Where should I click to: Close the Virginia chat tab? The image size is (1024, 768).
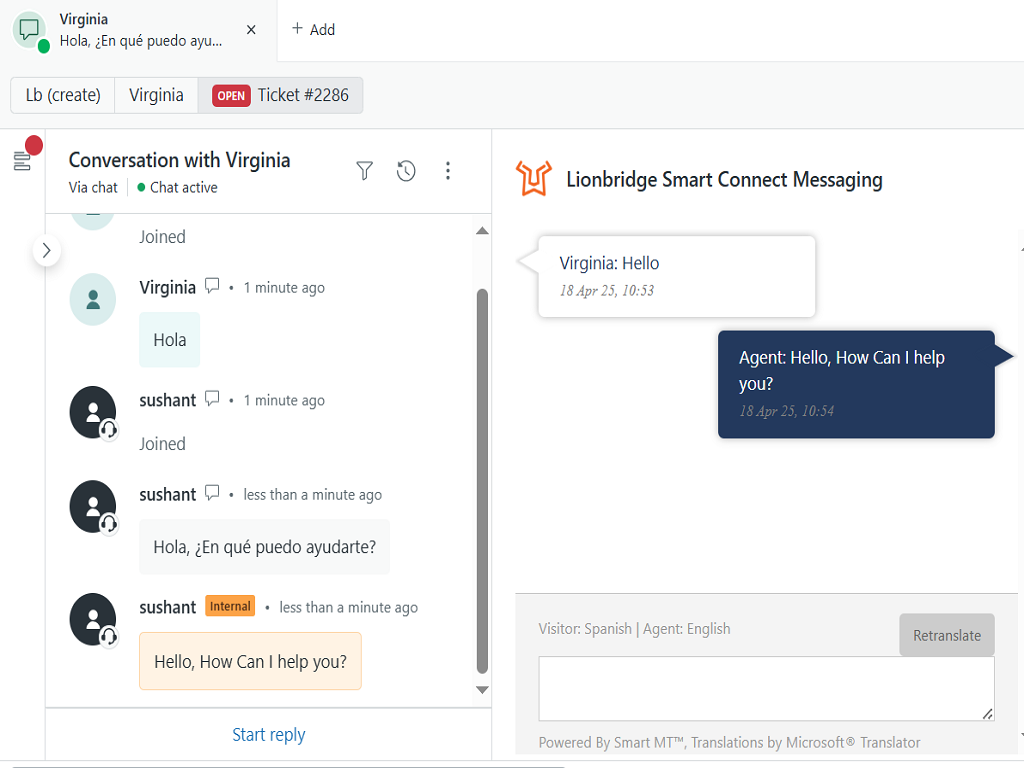pos(251,29)
